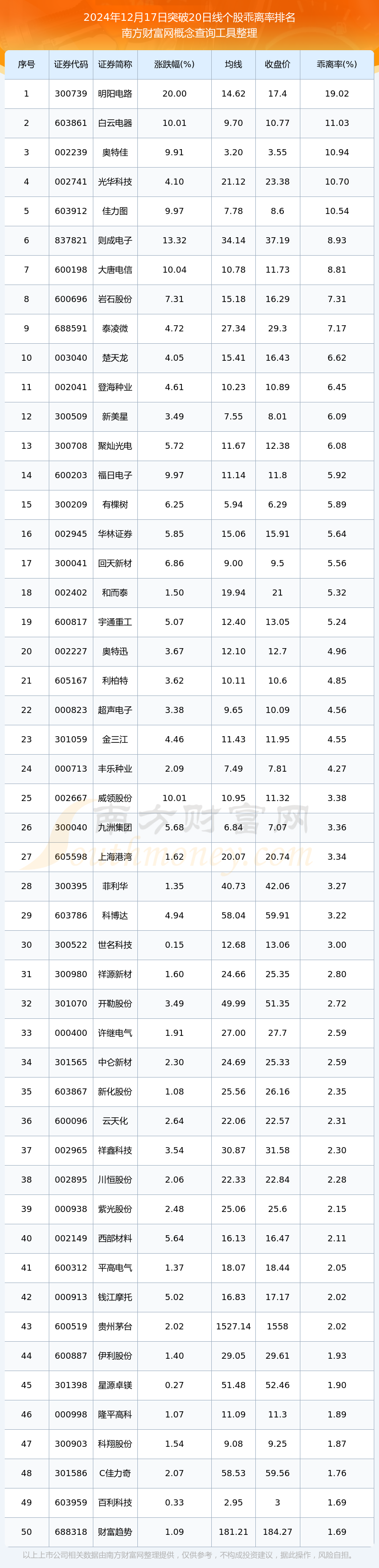Select stock name 楚天龙

coord(115,358)
